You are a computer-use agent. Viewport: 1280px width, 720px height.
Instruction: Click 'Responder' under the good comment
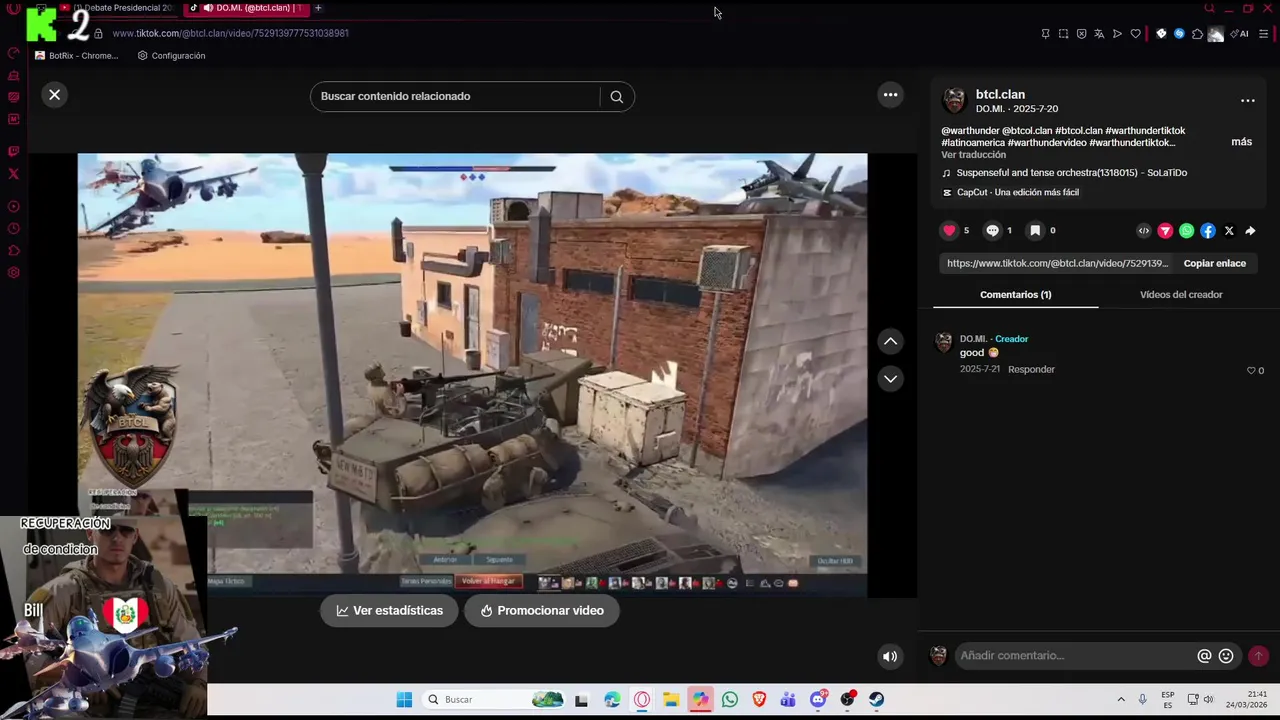(1031, 369)
